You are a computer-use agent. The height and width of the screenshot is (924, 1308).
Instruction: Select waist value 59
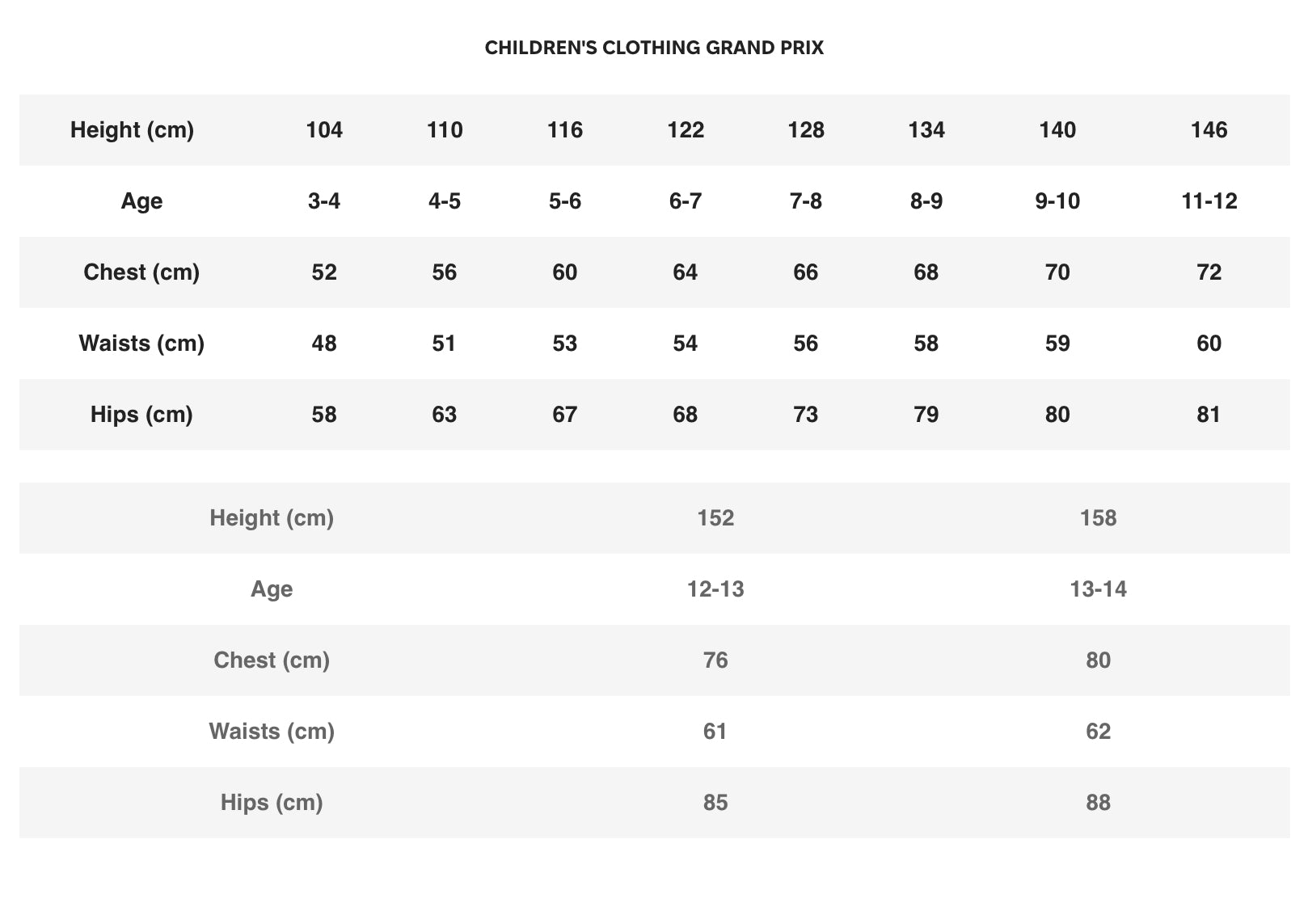tap(1057, 344)
